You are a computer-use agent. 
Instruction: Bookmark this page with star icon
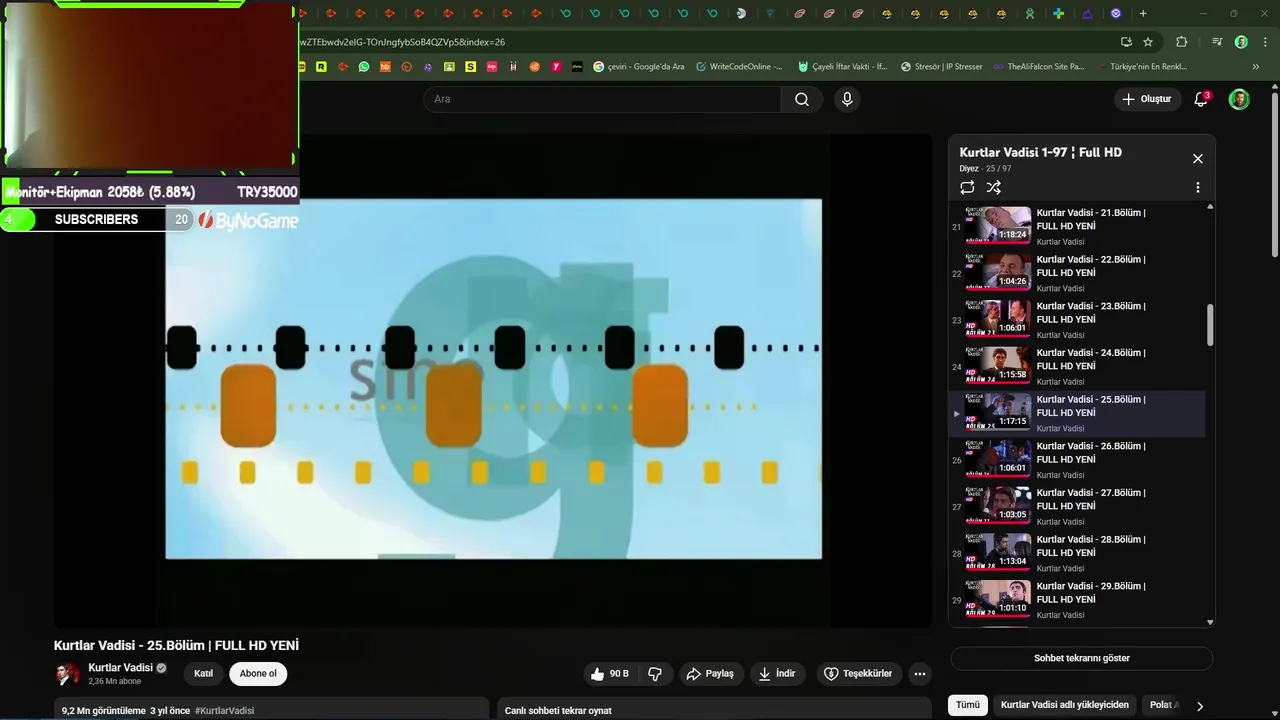click(x=1148, y=42)
